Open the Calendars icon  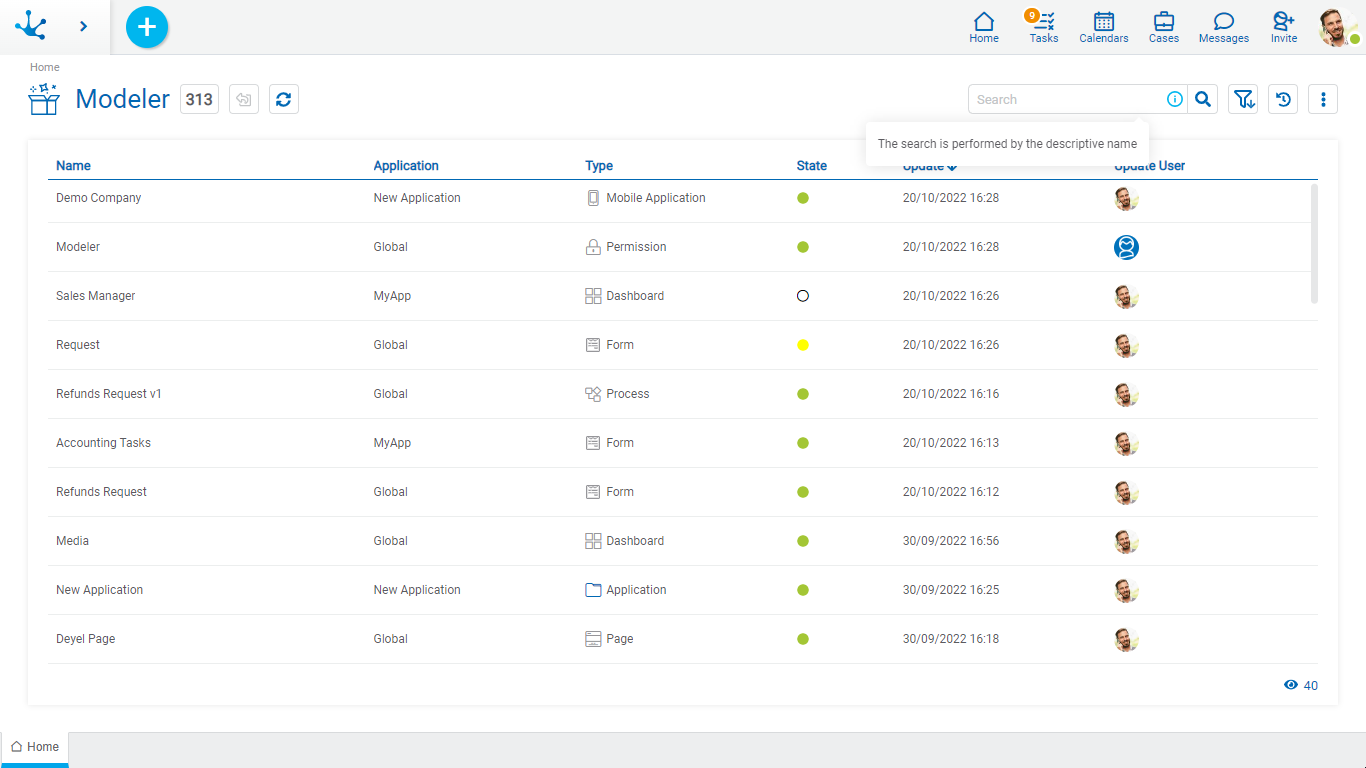click(x=1104, y=27)
